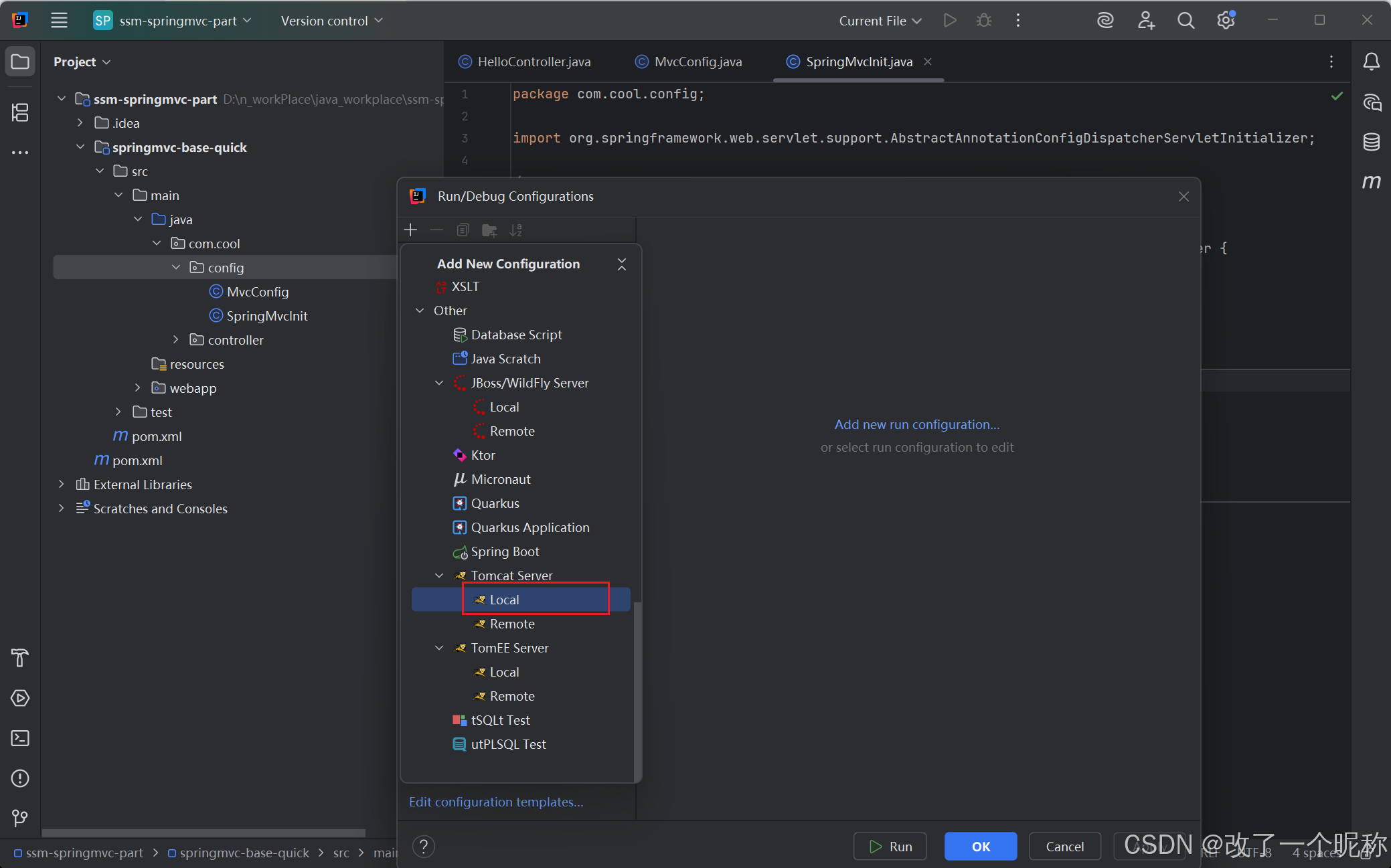Collapse the Tomcat Server node

[439, 576]
